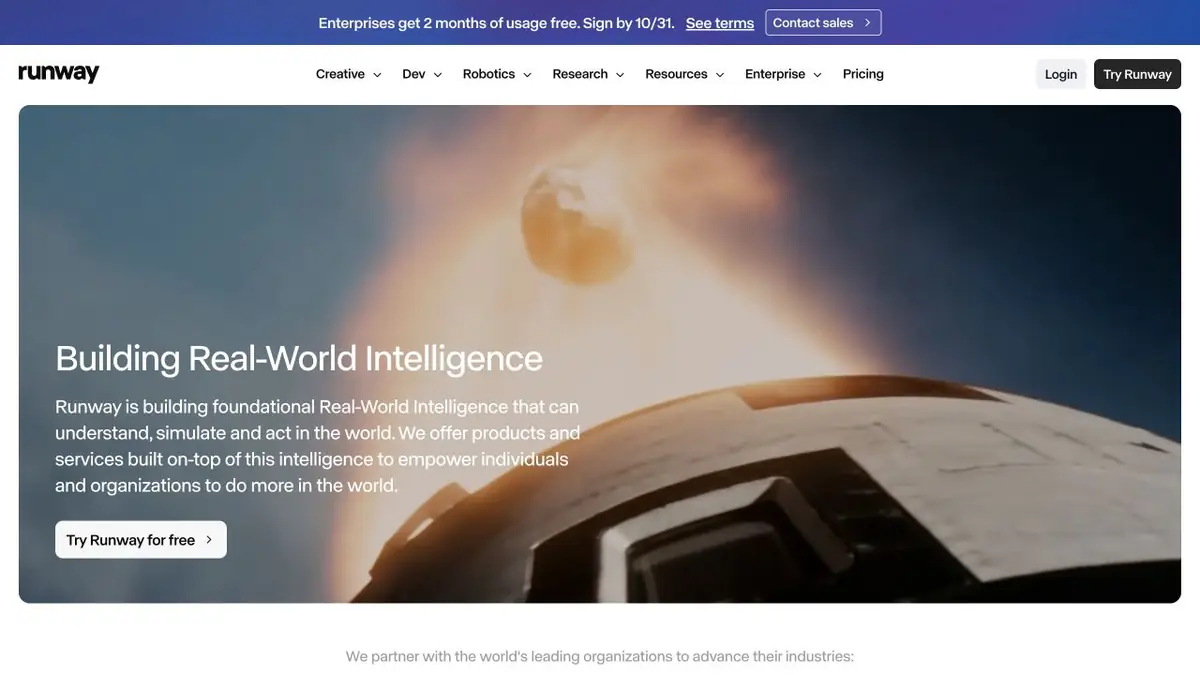Go to the Pricing page
The width and height of the screenshot is (1200, 675).
point(863,74)
